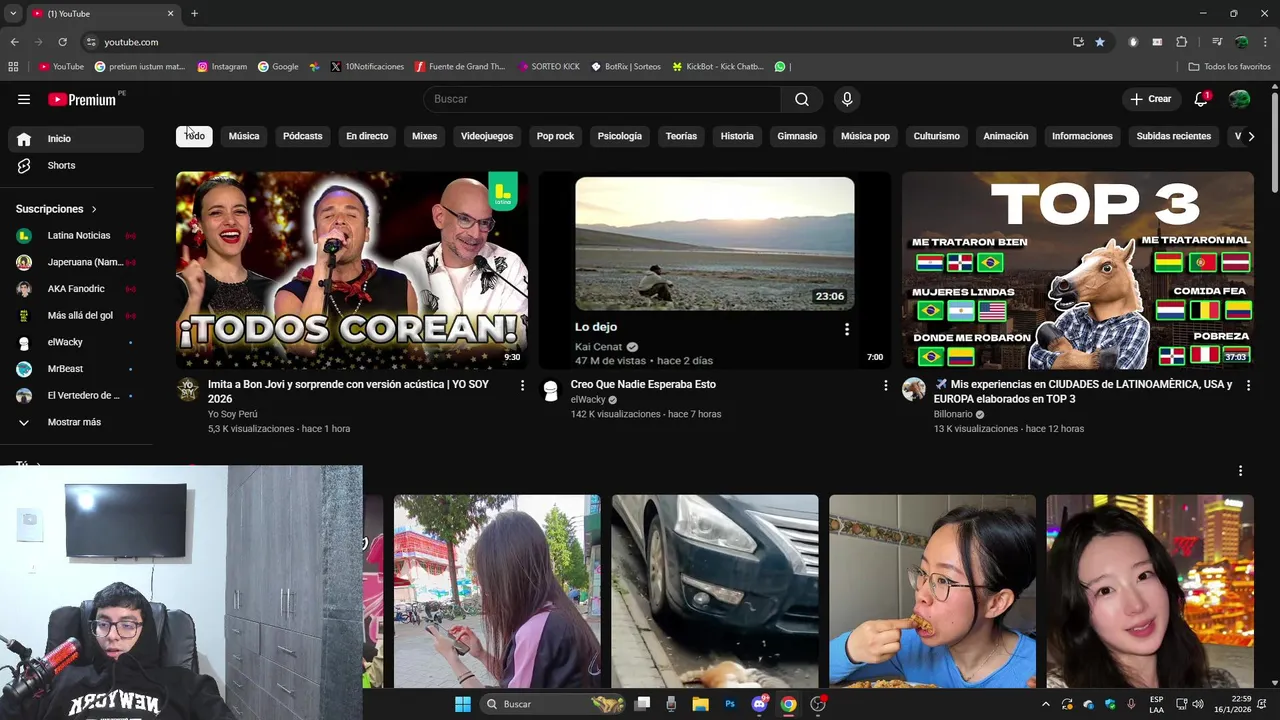Open the SORTEO KICK bookmark
Viewport: 1280px width, 720px height.
[549, 67]
